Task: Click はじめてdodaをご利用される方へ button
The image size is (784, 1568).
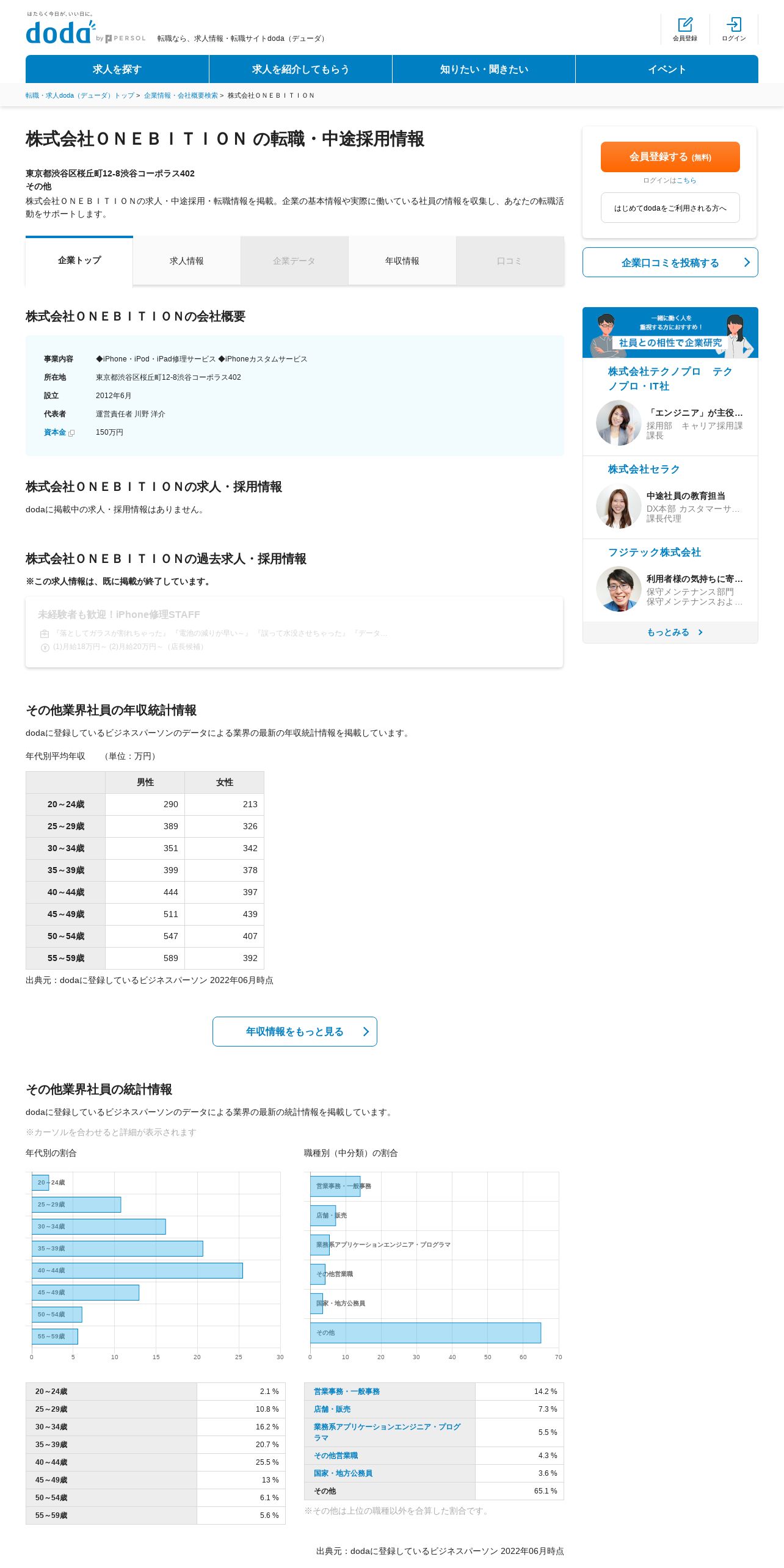Action: (x=670, y=208)
